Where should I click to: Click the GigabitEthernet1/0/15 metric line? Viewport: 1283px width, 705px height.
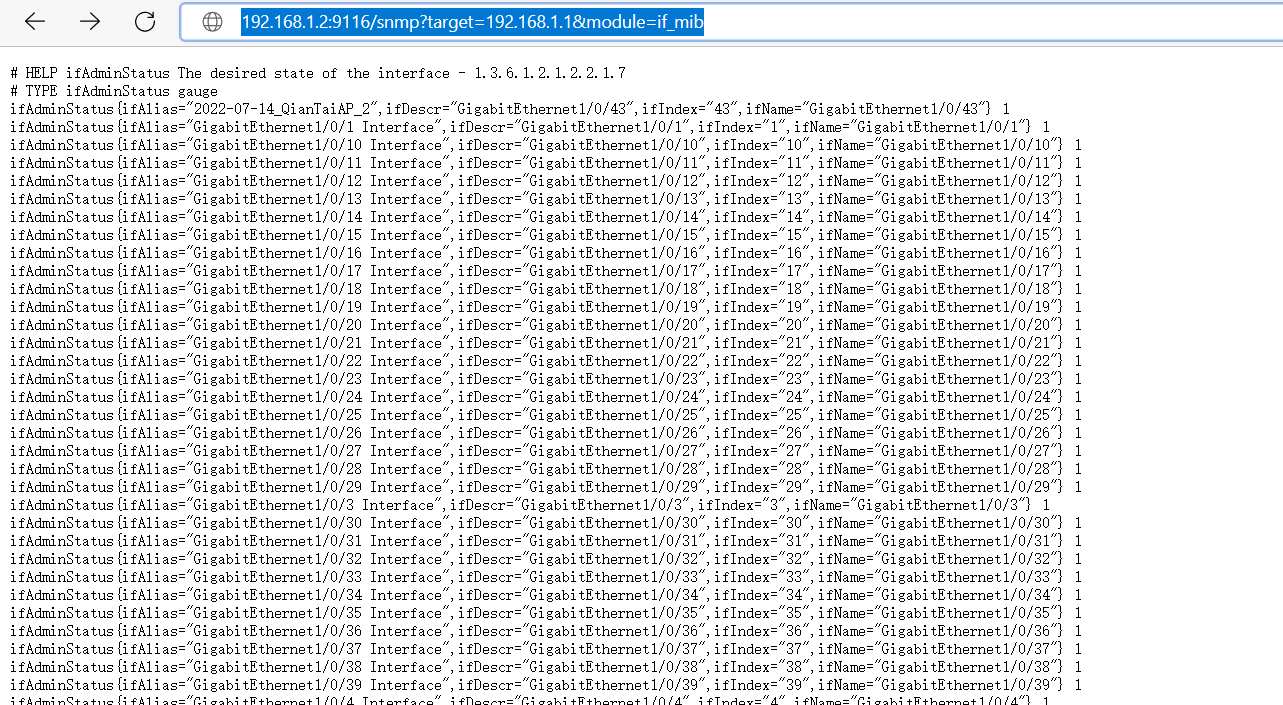(546, 235)
